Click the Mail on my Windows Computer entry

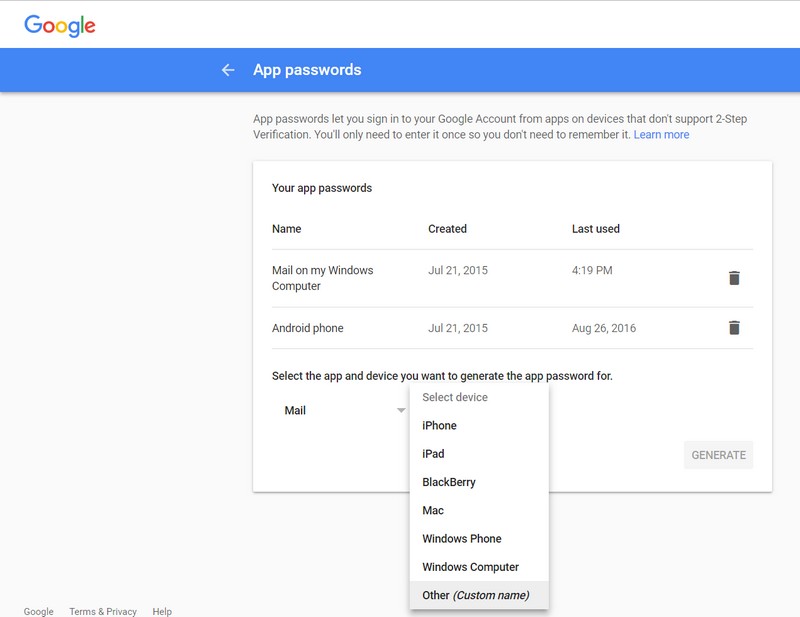pyautogui.click(x=322, y=278)
